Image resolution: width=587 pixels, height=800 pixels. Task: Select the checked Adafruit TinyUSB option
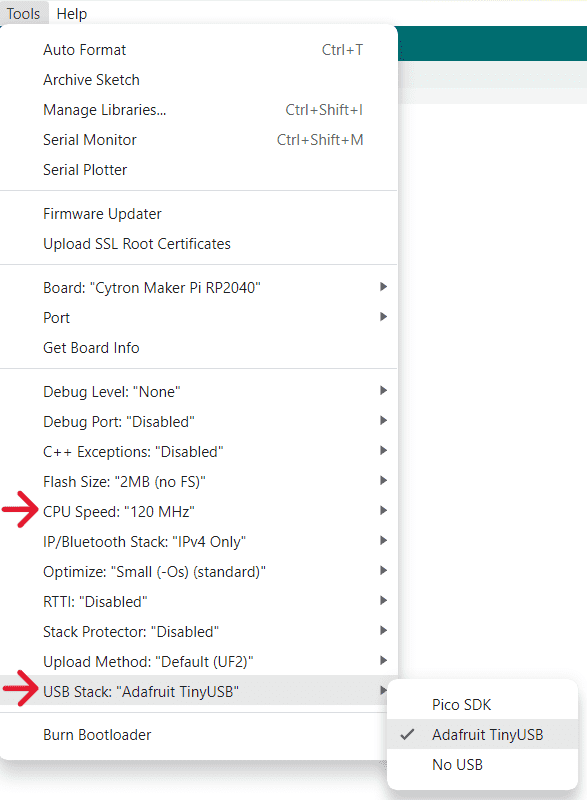click(482, 735)
